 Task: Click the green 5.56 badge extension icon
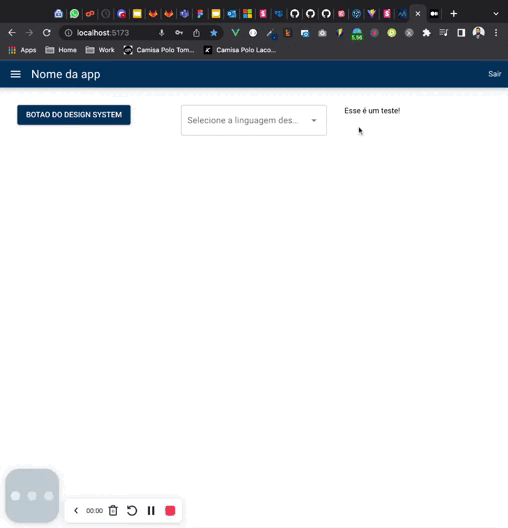[357, 34]
